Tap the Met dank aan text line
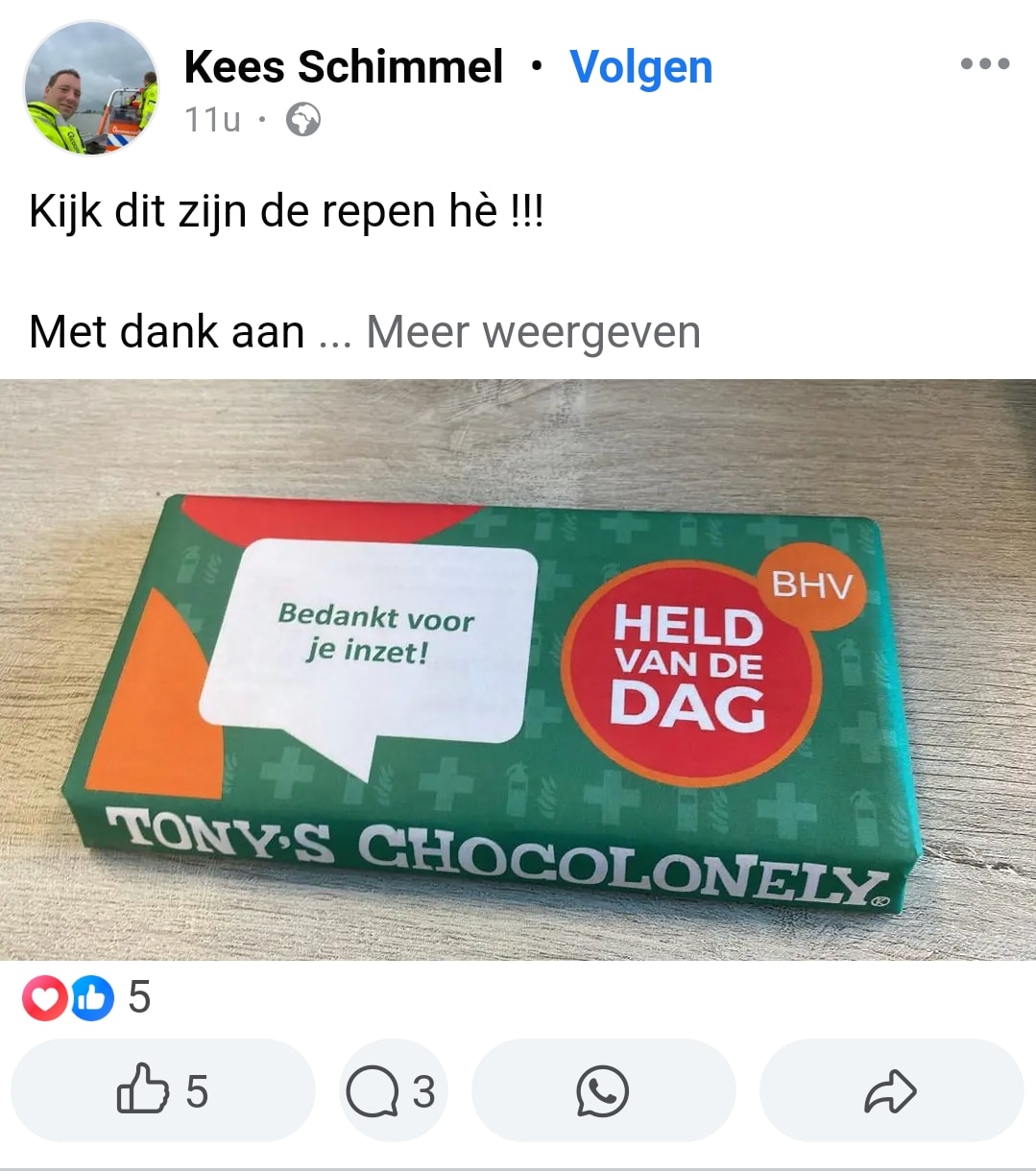The height and width of the screenshot is (1171, 1036). tap(167, 332)
